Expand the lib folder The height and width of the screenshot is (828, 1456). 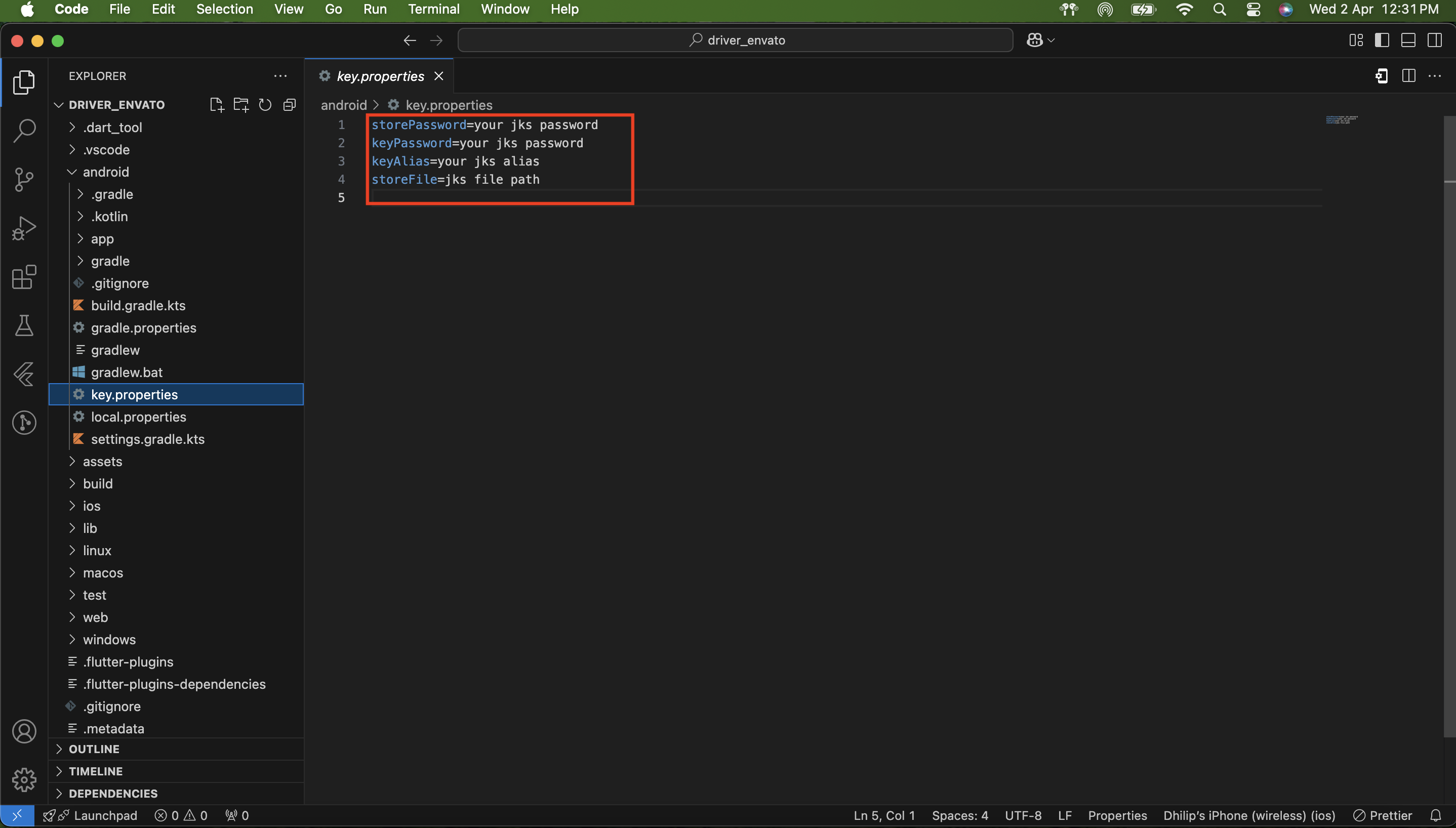pos(90,528)
